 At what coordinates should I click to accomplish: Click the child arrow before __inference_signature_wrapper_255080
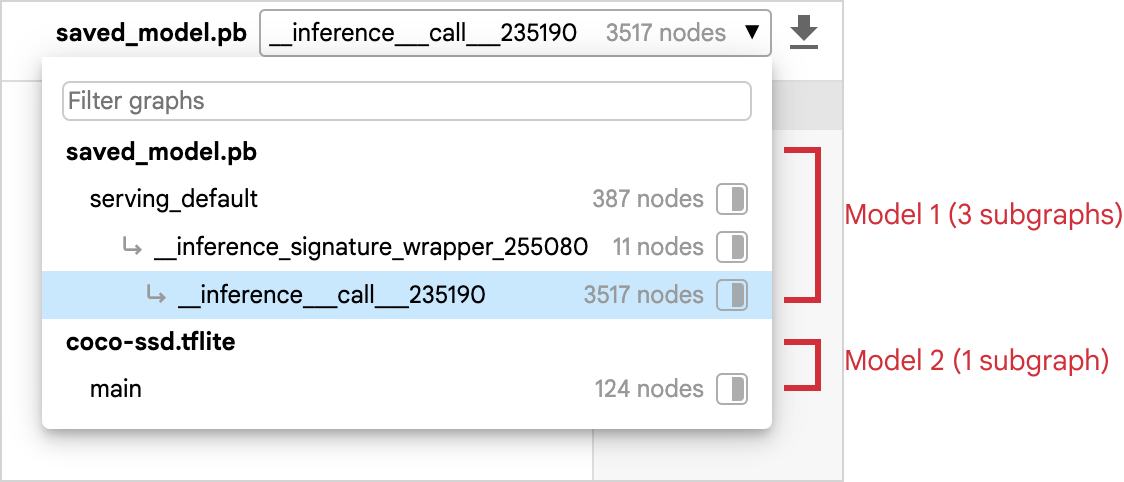(132, 246)
